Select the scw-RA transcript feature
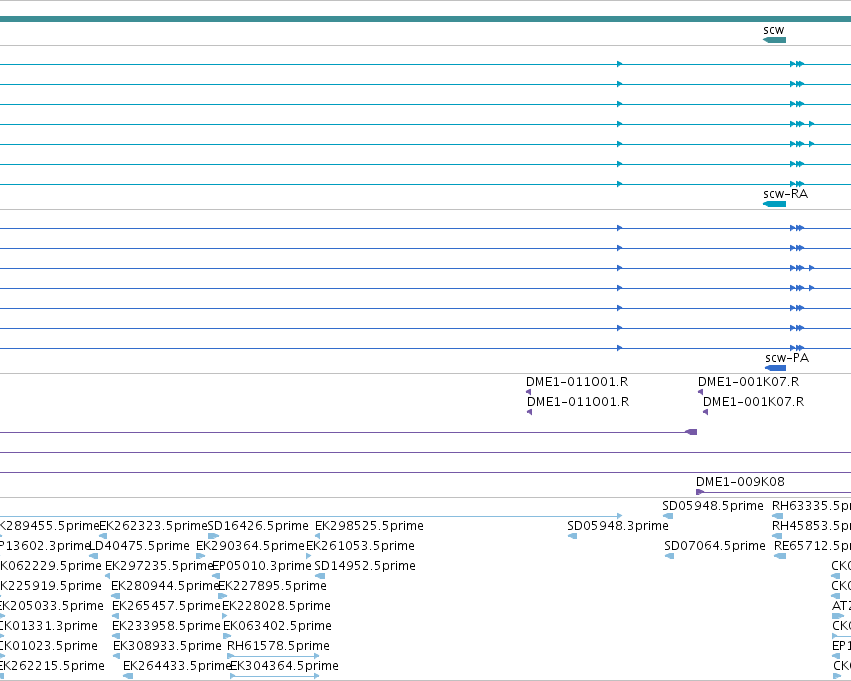Screen dimensions: 851x681 point(774,204)
